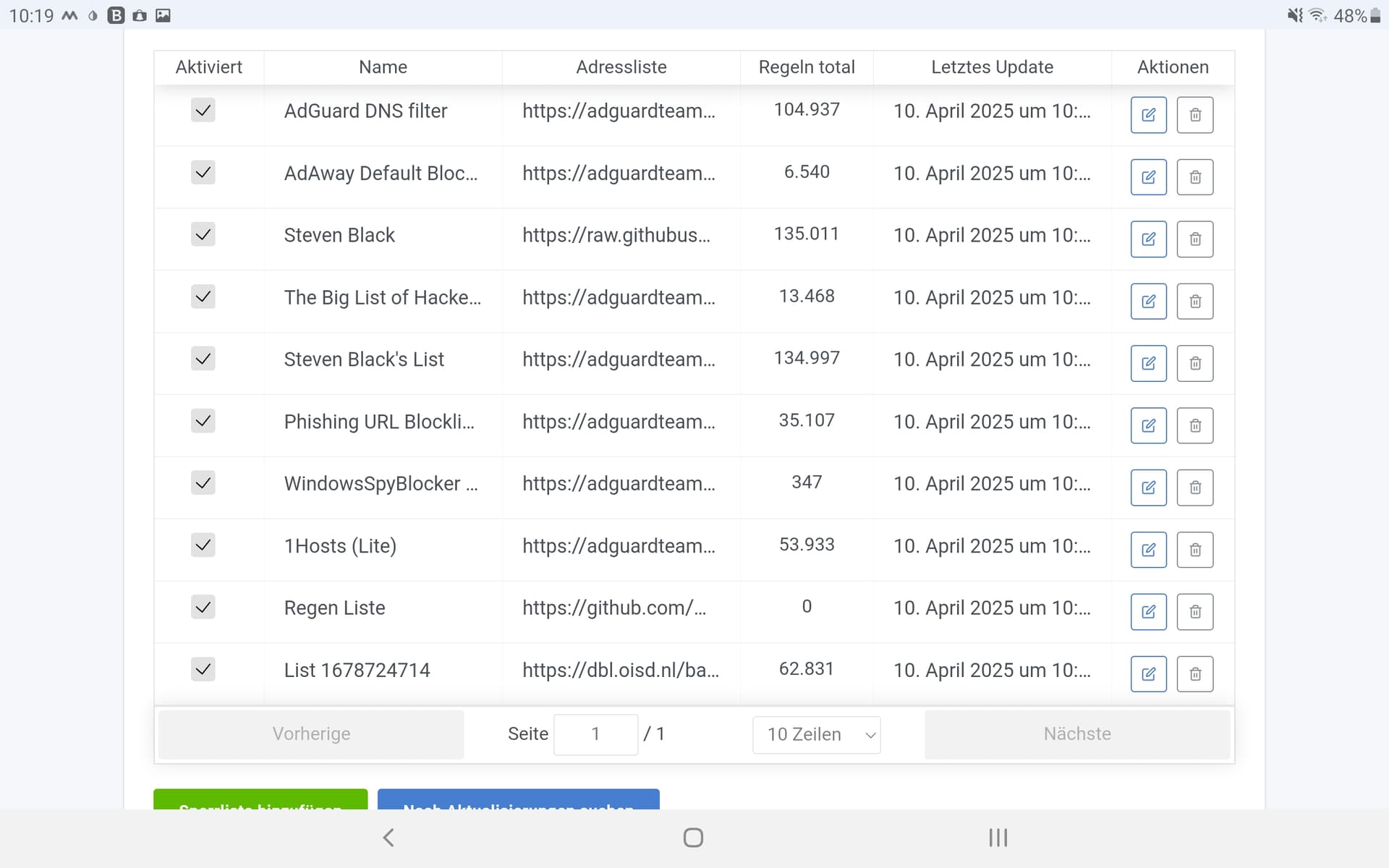1389x868 pixels.
Task: Toggle the AdGuard DNS filter checkbox
Action: coord(203,111)
